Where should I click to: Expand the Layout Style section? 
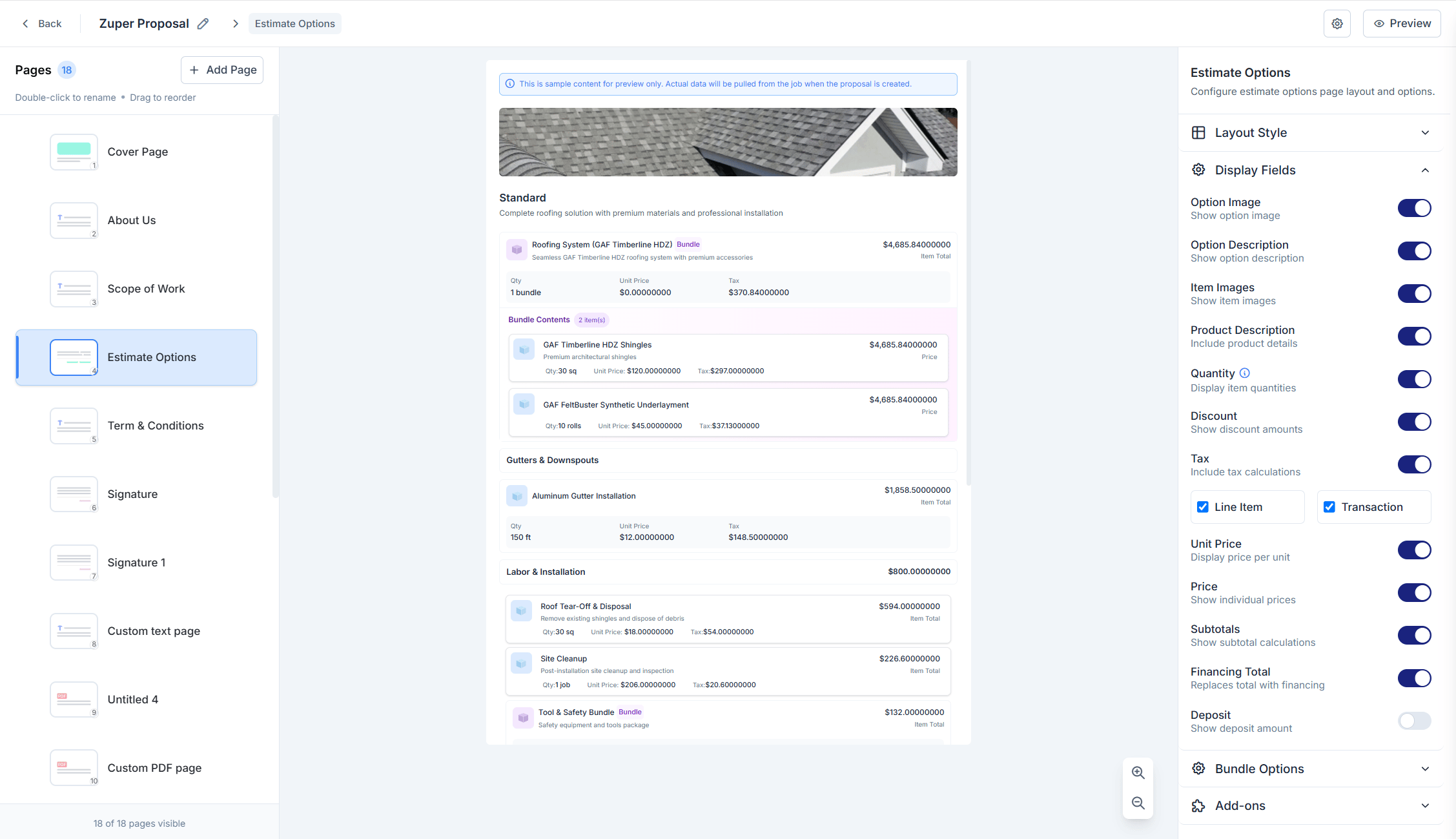[x=1311, y=132]
